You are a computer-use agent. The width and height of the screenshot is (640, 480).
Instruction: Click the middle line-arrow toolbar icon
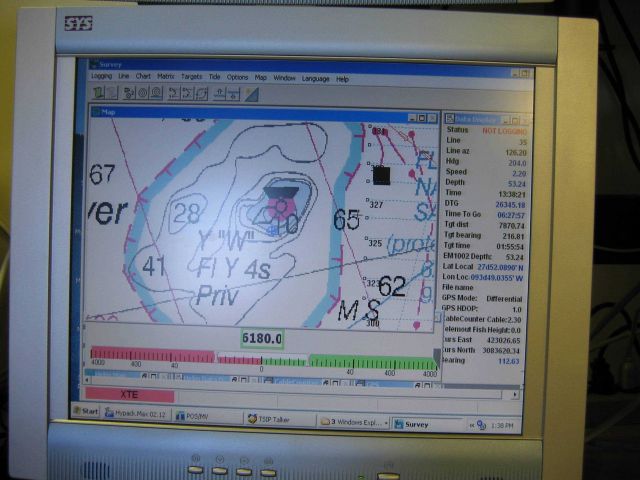click(187, 94)
